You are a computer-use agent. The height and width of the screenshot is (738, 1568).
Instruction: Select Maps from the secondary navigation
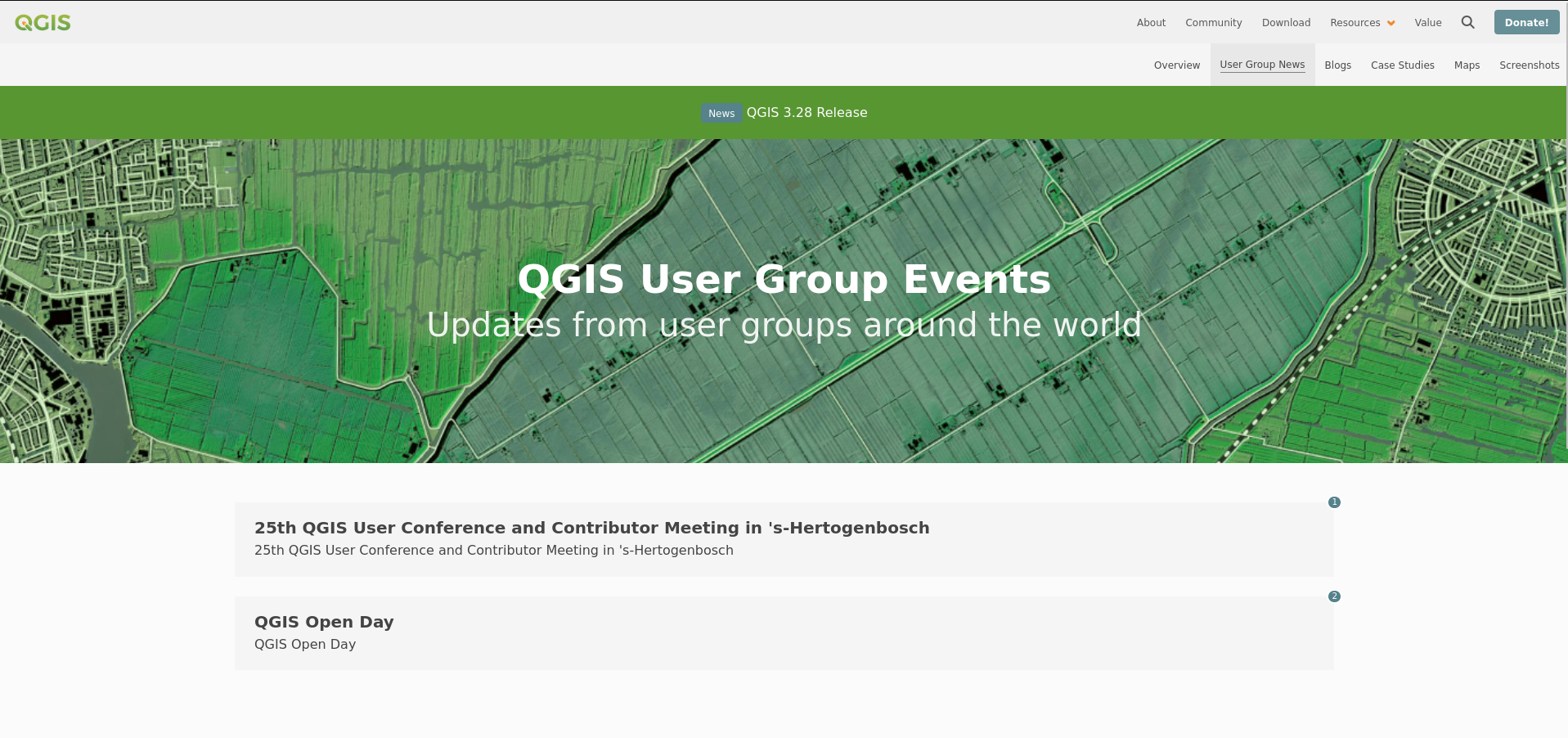[1467, 65]
